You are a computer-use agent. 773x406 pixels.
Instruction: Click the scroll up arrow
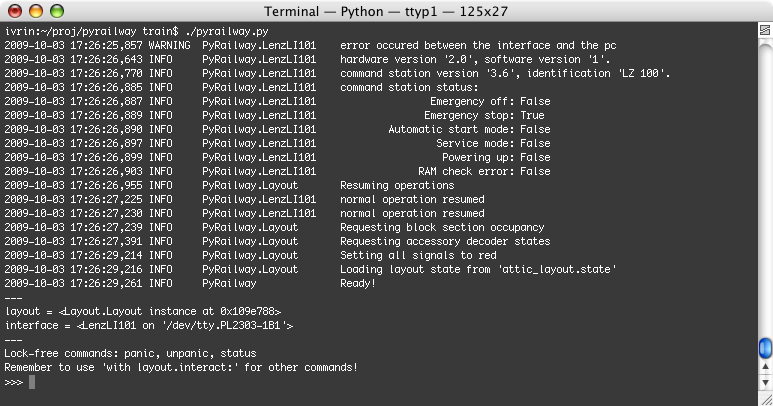click(765, 367)
